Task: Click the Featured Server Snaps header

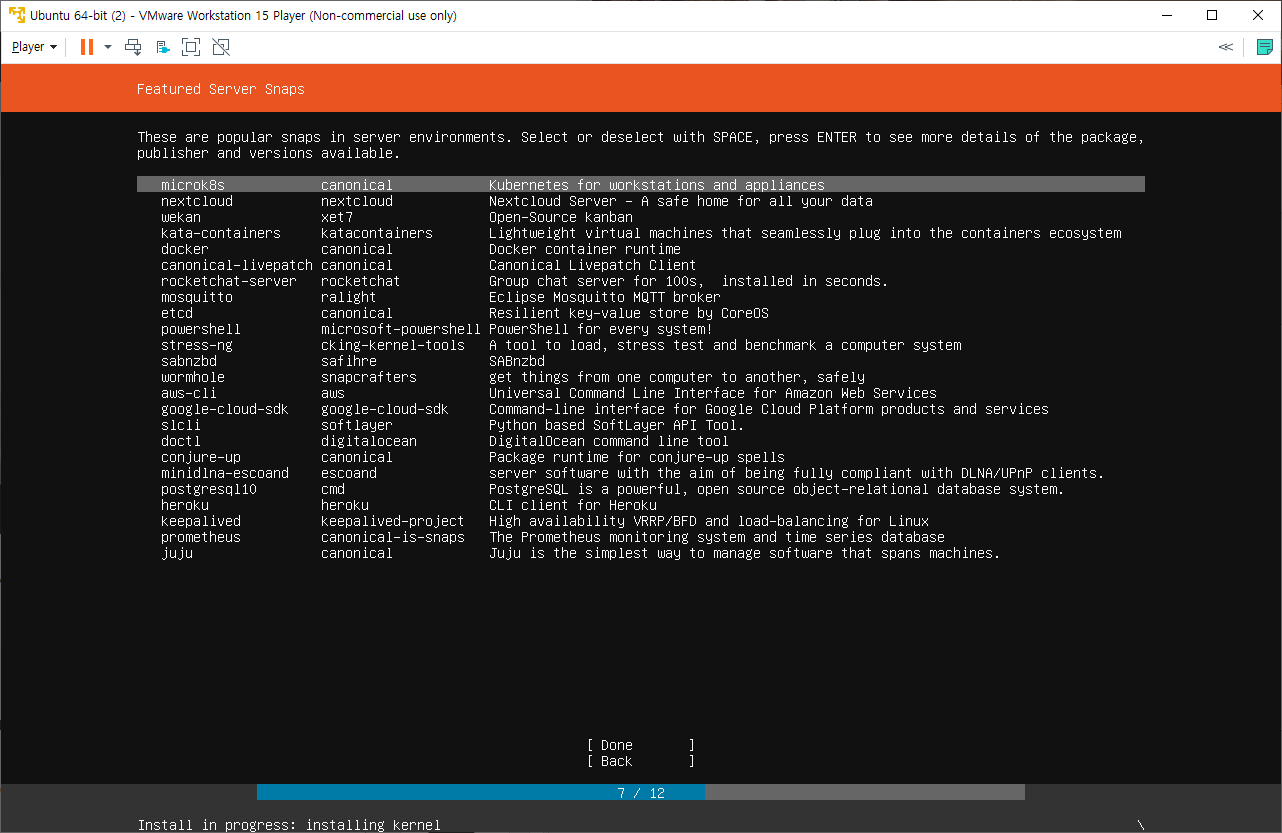Action: [x=221, y=89]
